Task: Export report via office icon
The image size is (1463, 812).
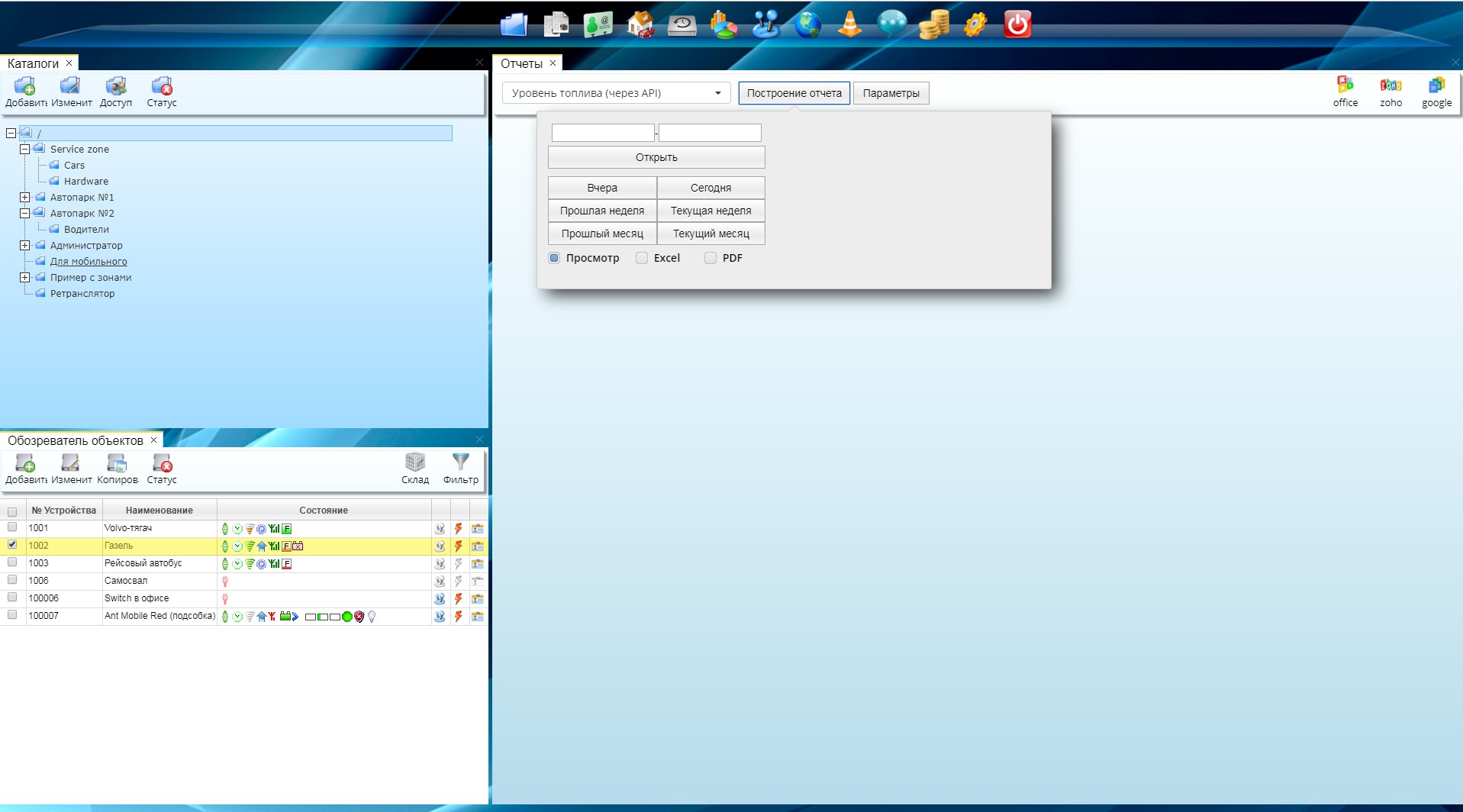Action: pos(1345,92)
